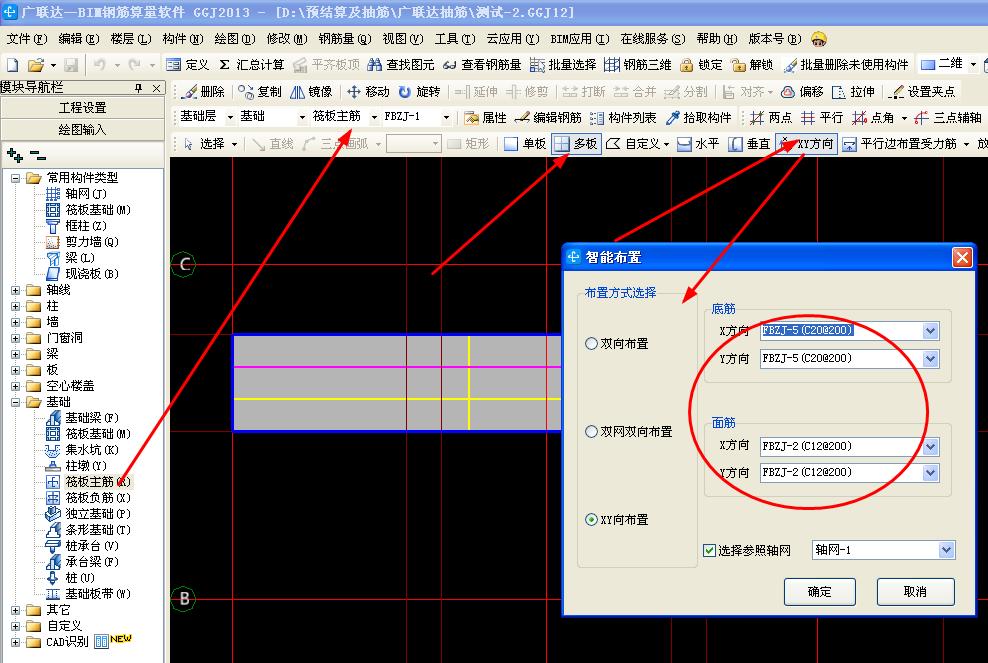The width and height of the screenshot is (988, 663).
Task: Open 帮助(H) menu
Action: [717, 39]
